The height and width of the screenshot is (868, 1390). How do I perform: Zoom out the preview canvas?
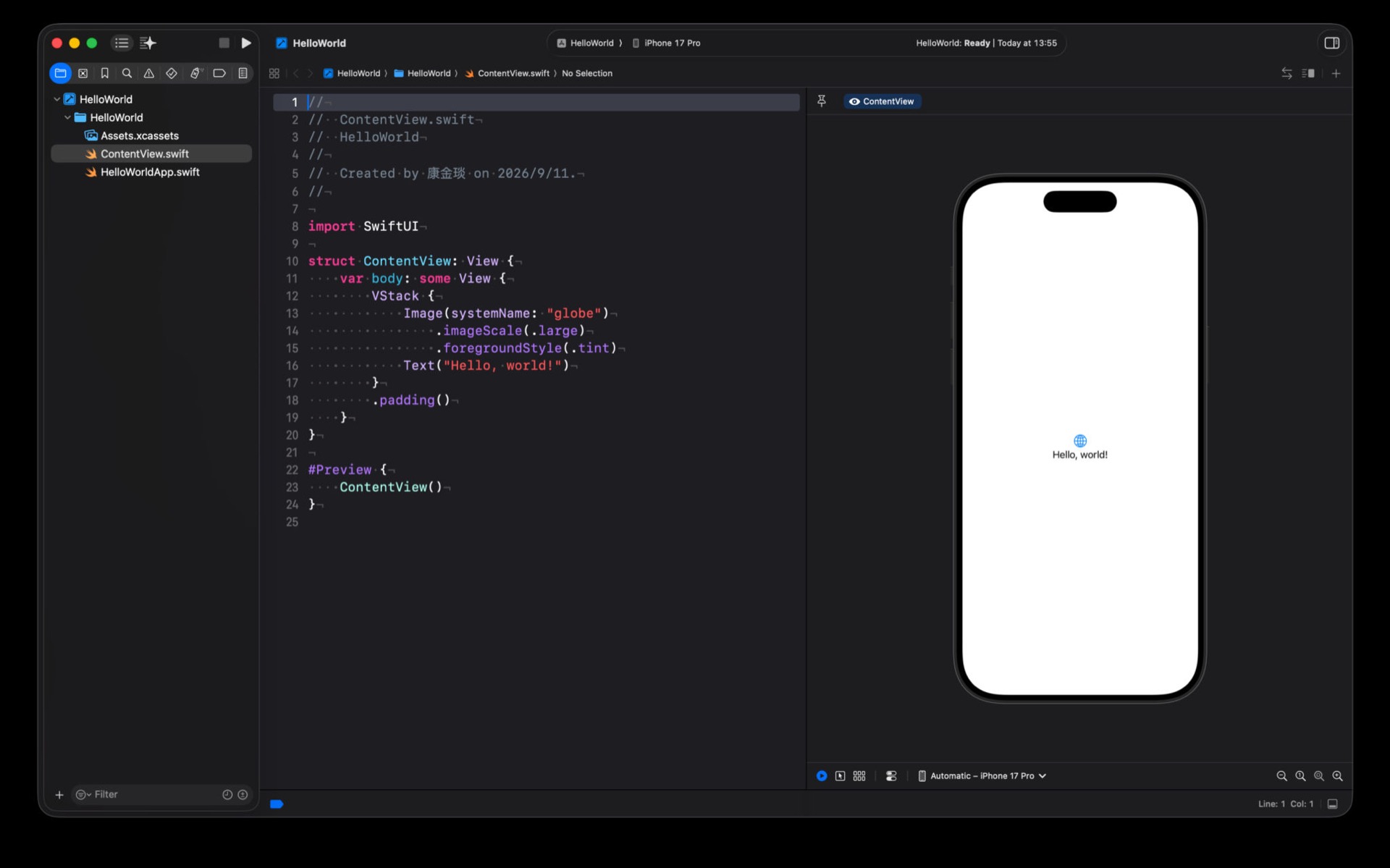coord(1281,775)
